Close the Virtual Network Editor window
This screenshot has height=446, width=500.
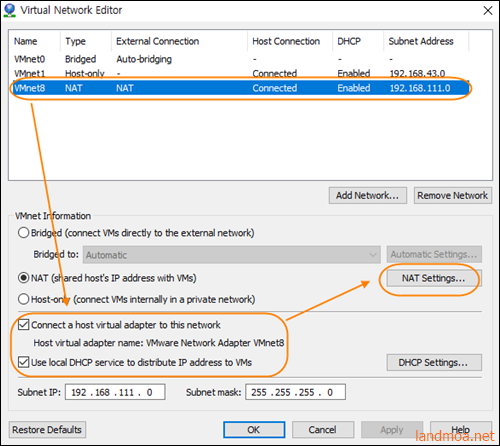(488, 10)
